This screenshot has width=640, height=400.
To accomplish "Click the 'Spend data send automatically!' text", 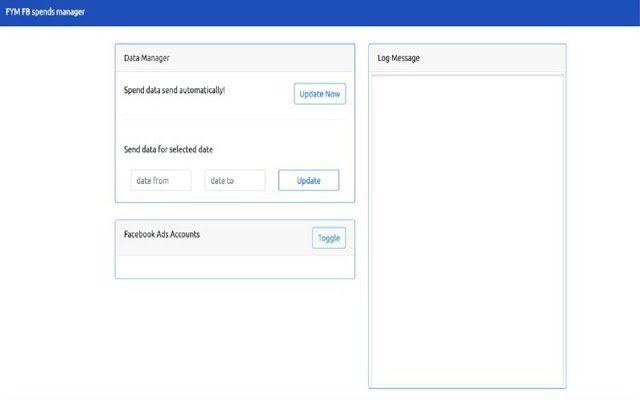I will tap(174, 90).
